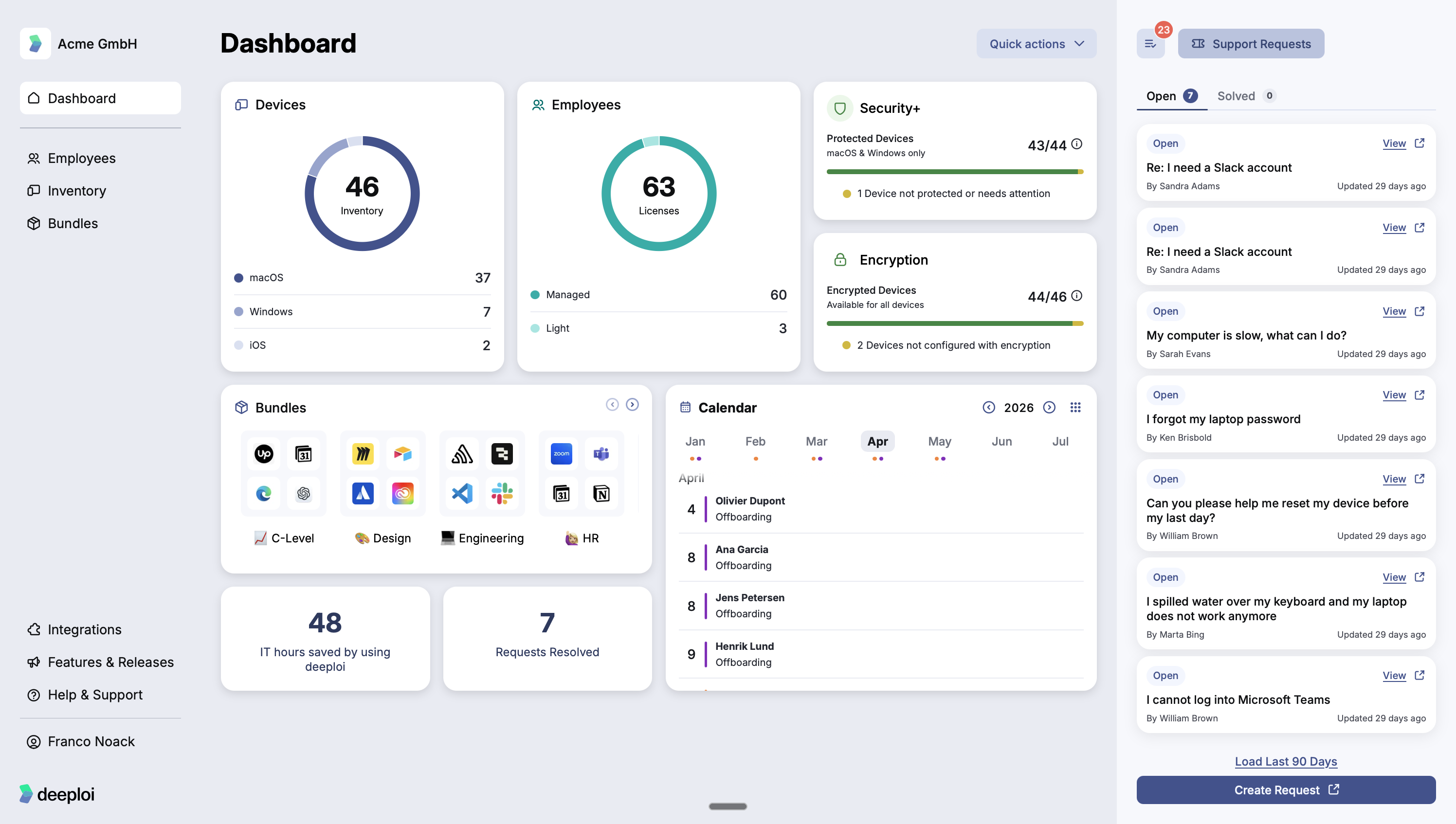Open the calendar grid view icon
The width and height of the screenshot is (1456, 824).
pyautogui.click(x=1075, y=407)
